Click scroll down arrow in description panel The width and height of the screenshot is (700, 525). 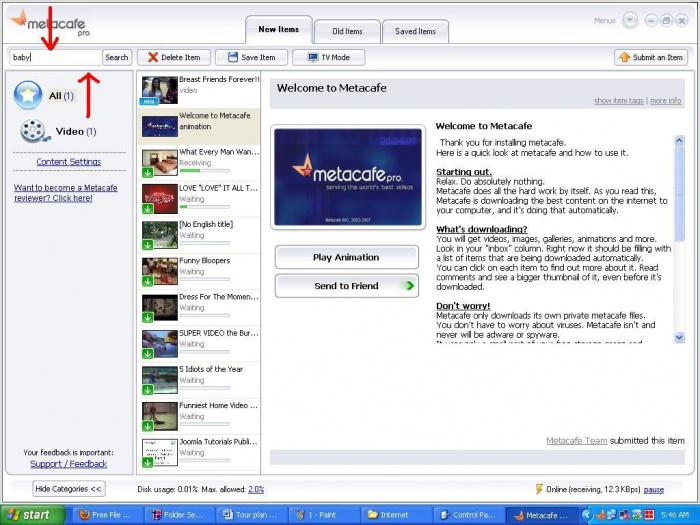[679, 338]
